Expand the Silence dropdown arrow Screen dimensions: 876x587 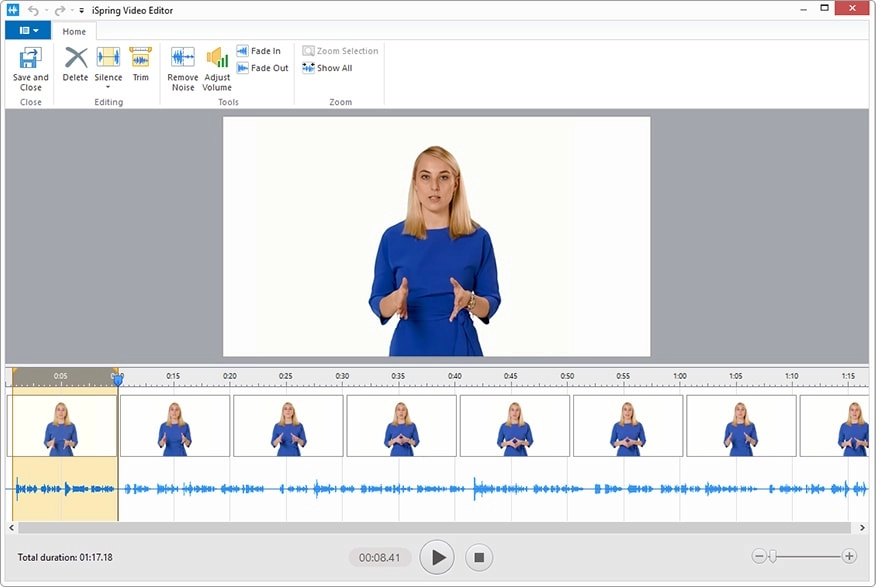click(x=108, y=87)
